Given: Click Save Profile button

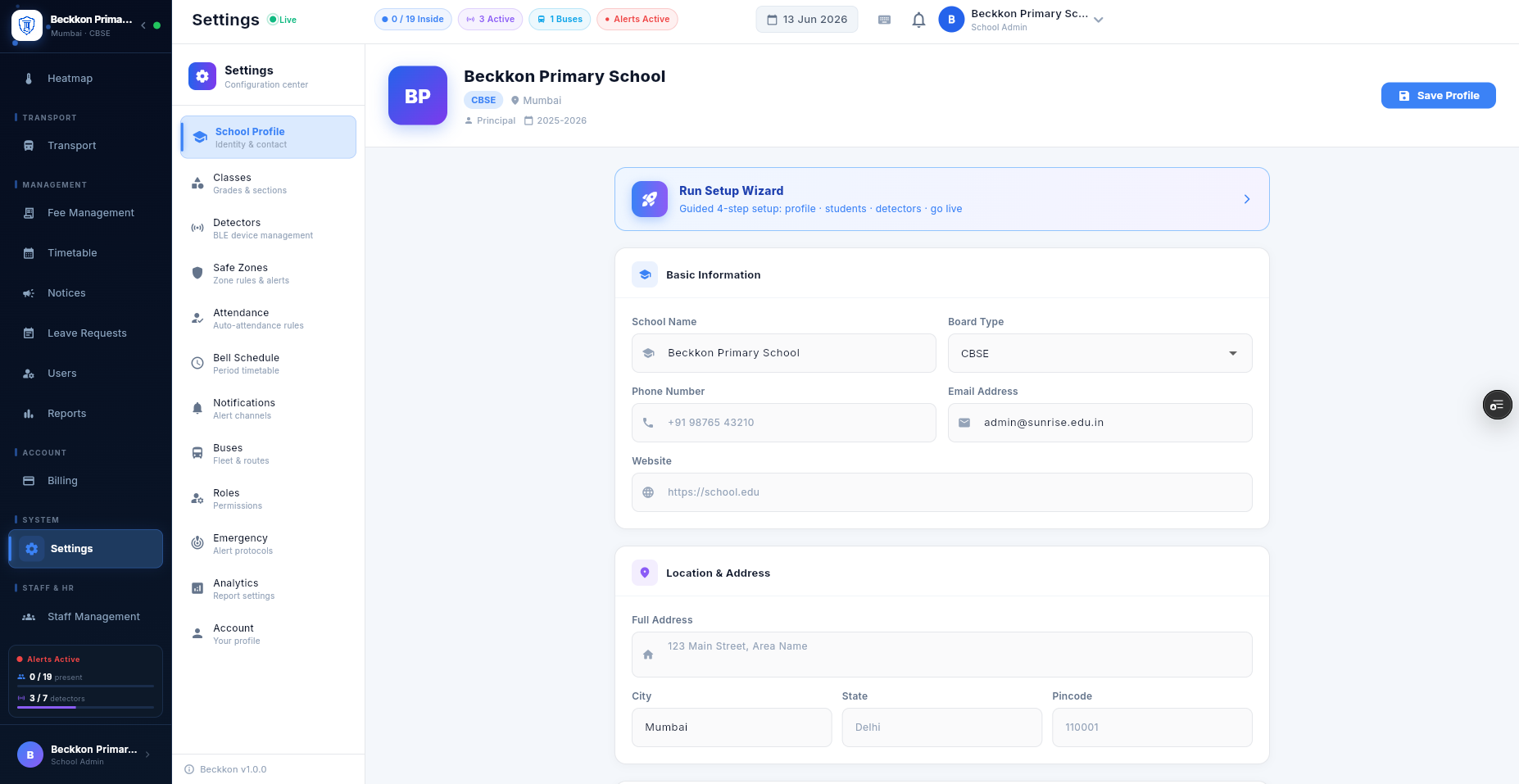Looking at the screenshot, I should click(x=1438, y=96).
